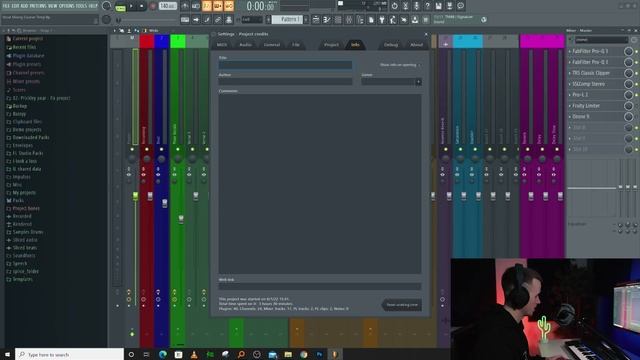Expand Ozone 9 slot arrow

pos(570,117)
